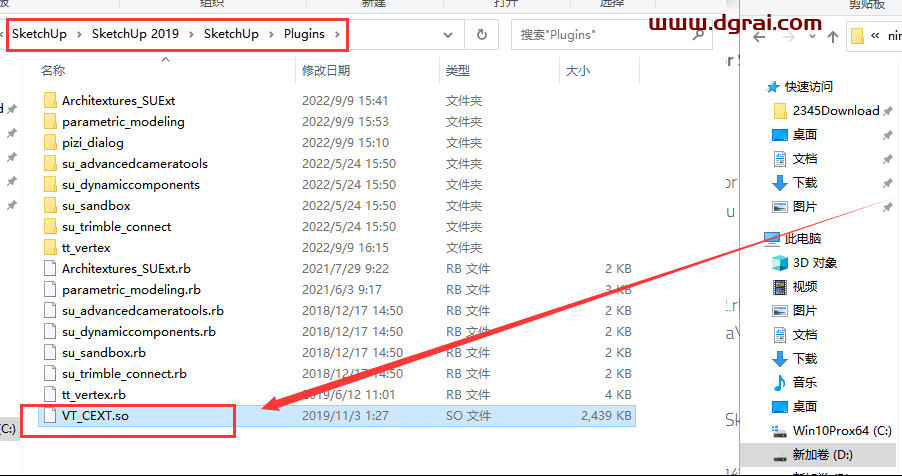Image resolution: width=902 pixels, height=476 pixels.
Task: Open 3D 对象 under 此电脑
Action: 815,262
